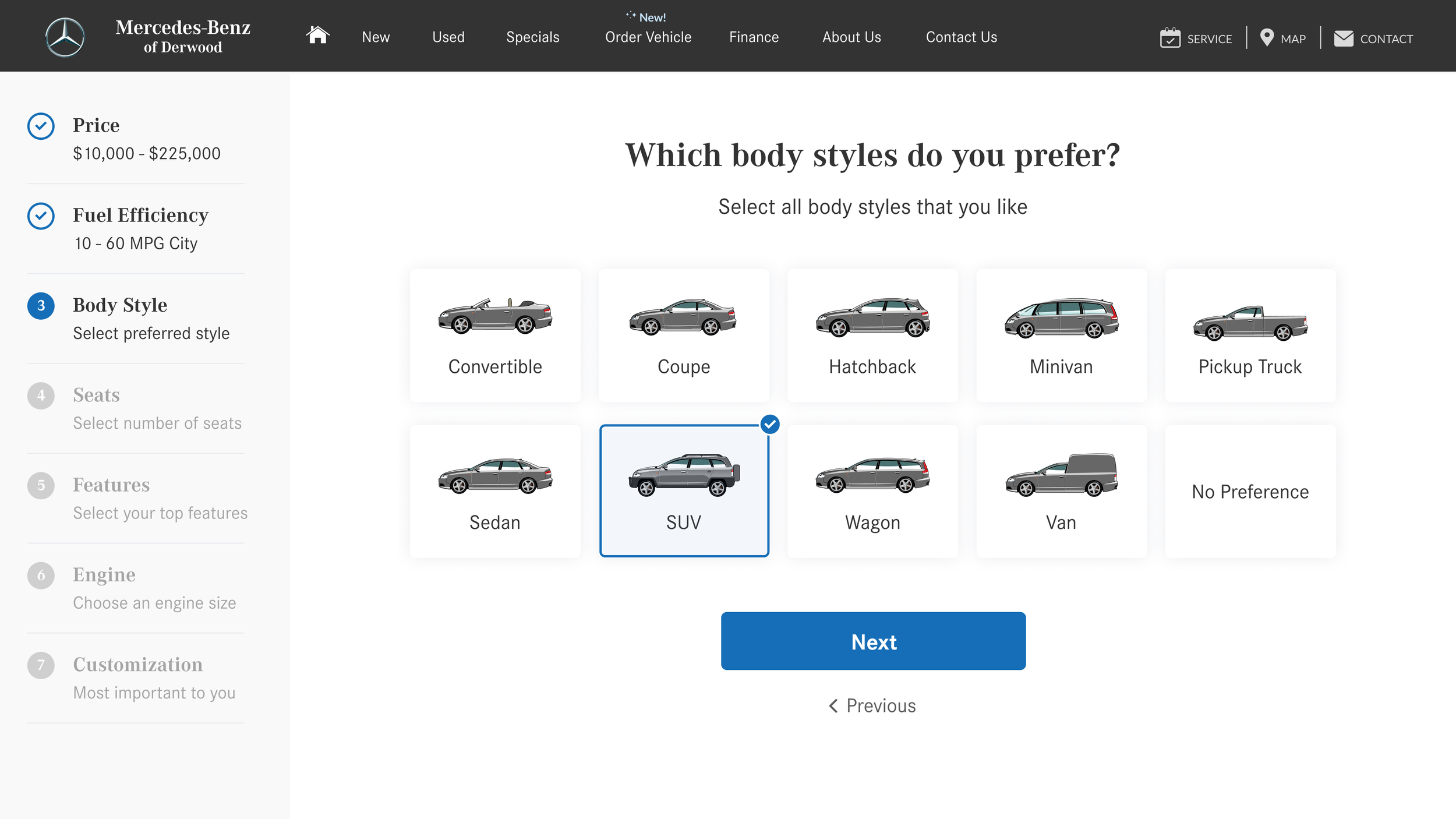The image size is (1456, 819).
Task: Select the Sedan body style card
Action: pyautogui.click(x=495, y=491)
